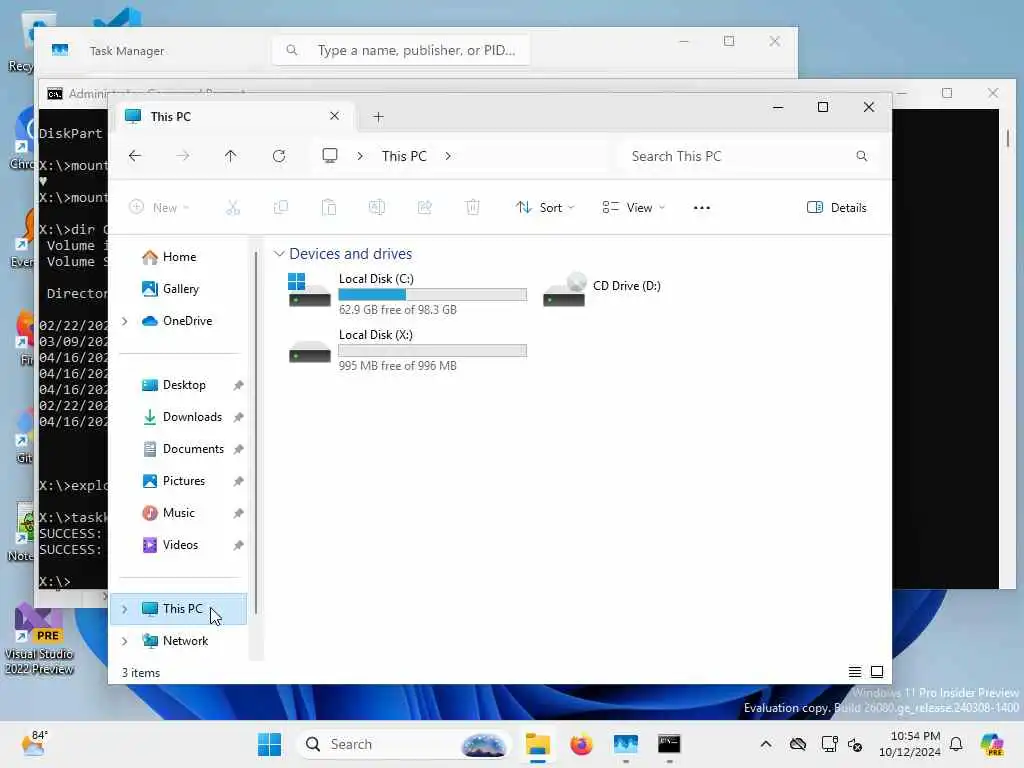Click the pin icon beside Music

(238, 513)
